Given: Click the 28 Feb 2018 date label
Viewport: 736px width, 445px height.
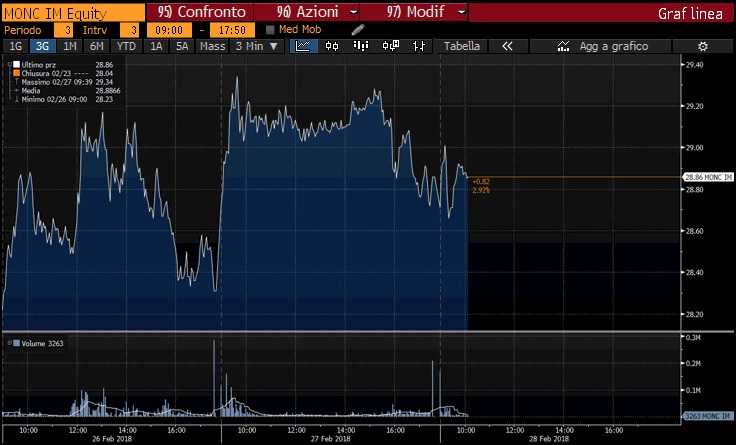Looking at the screenshot, I should [x=549, y=439].
